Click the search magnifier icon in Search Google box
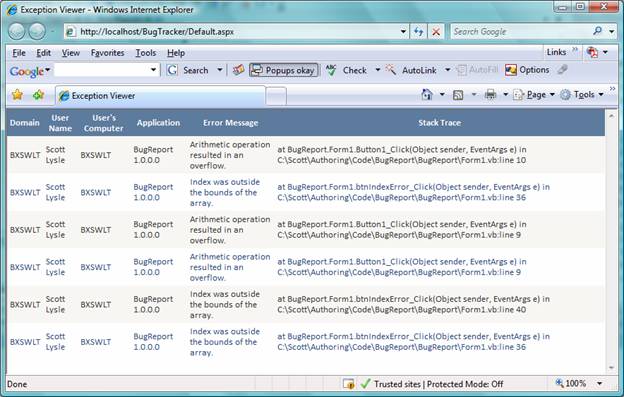624x397 pixels. pyautogui.click(x=597, y=31)
